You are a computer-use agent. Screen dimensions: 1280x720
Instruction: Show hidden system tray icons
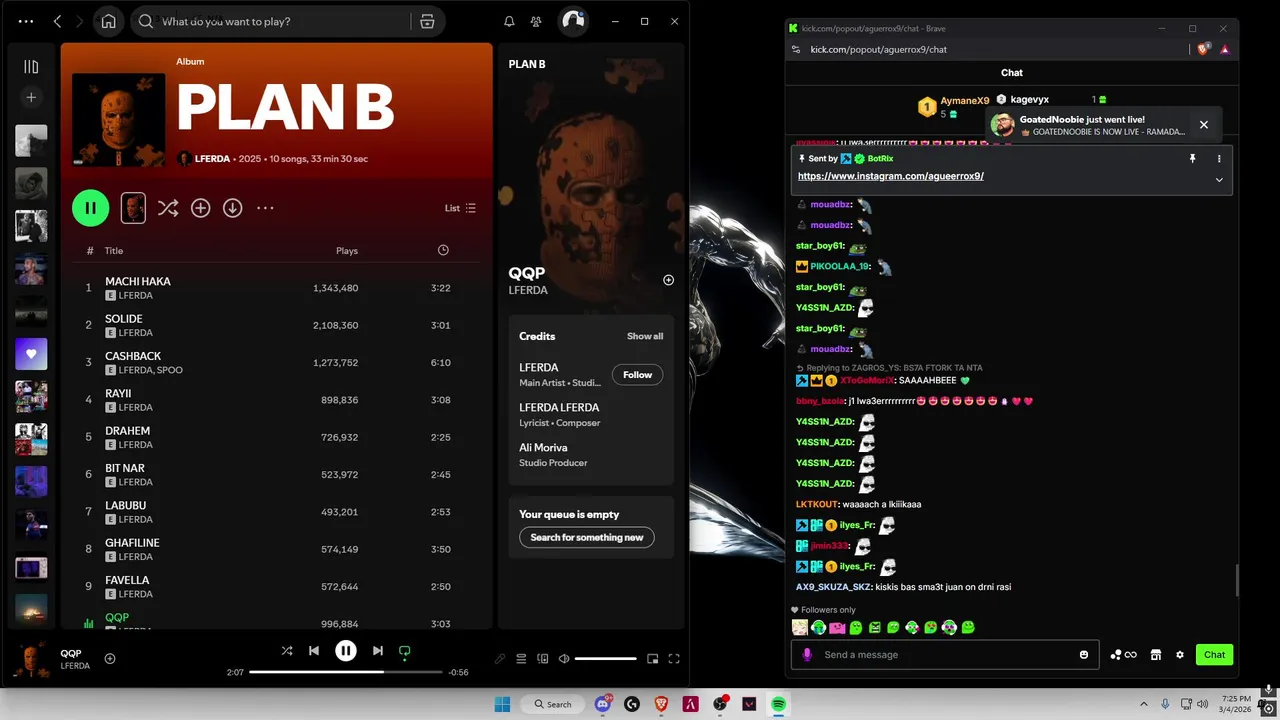pyautogui.click(x=1144, y=704)
